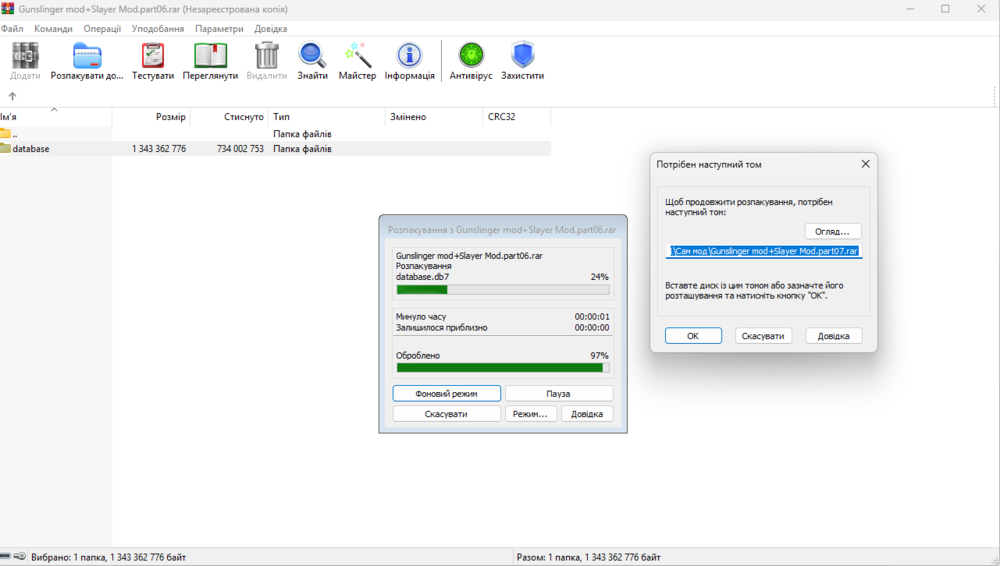Open the Команди menu
This screenshot has height=566, width=1000.
(x=54, y=29)
